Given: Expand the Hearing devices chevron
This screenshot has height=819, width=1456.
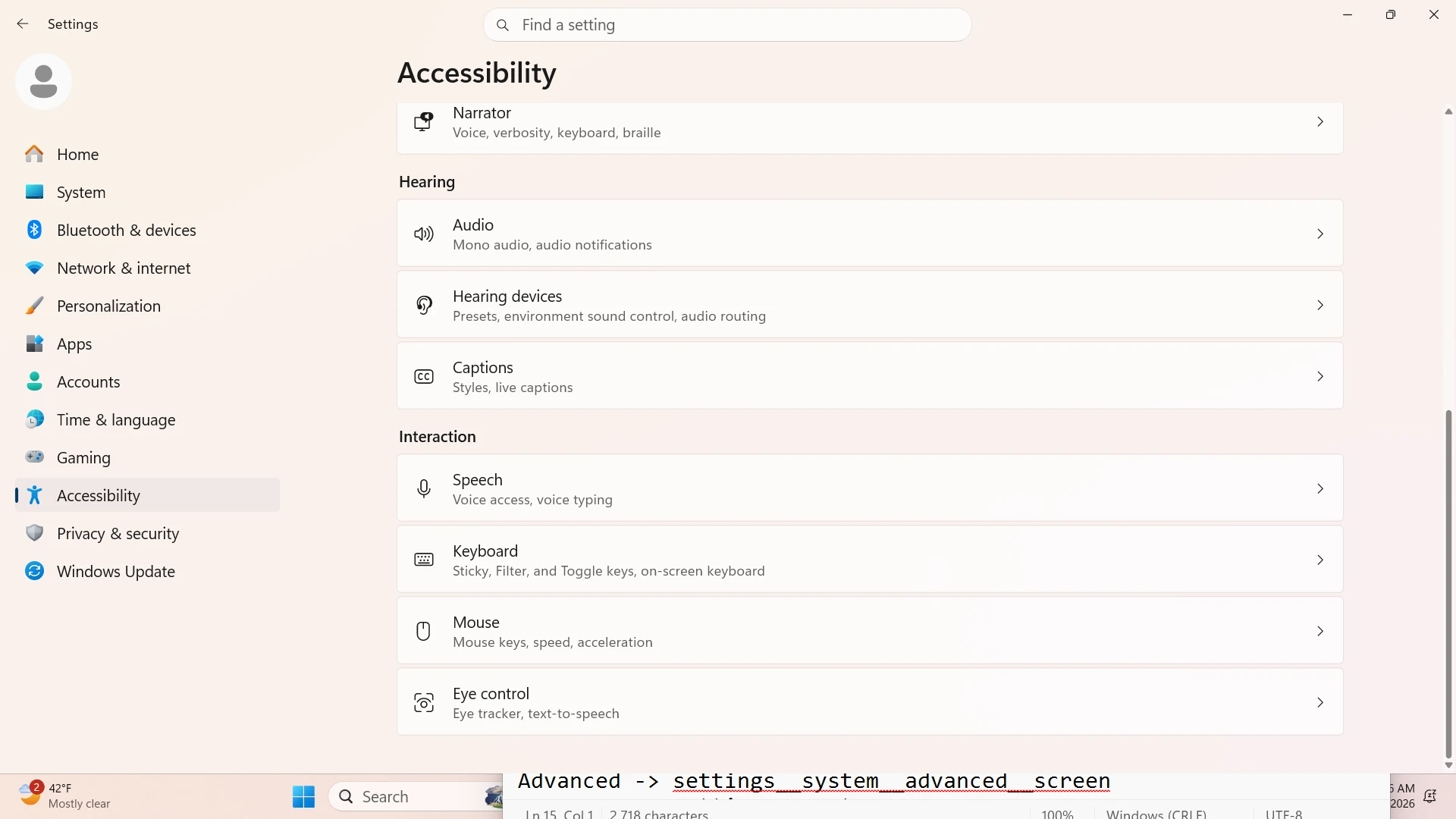Looking at the screenshot, I should pos(1320,305).
